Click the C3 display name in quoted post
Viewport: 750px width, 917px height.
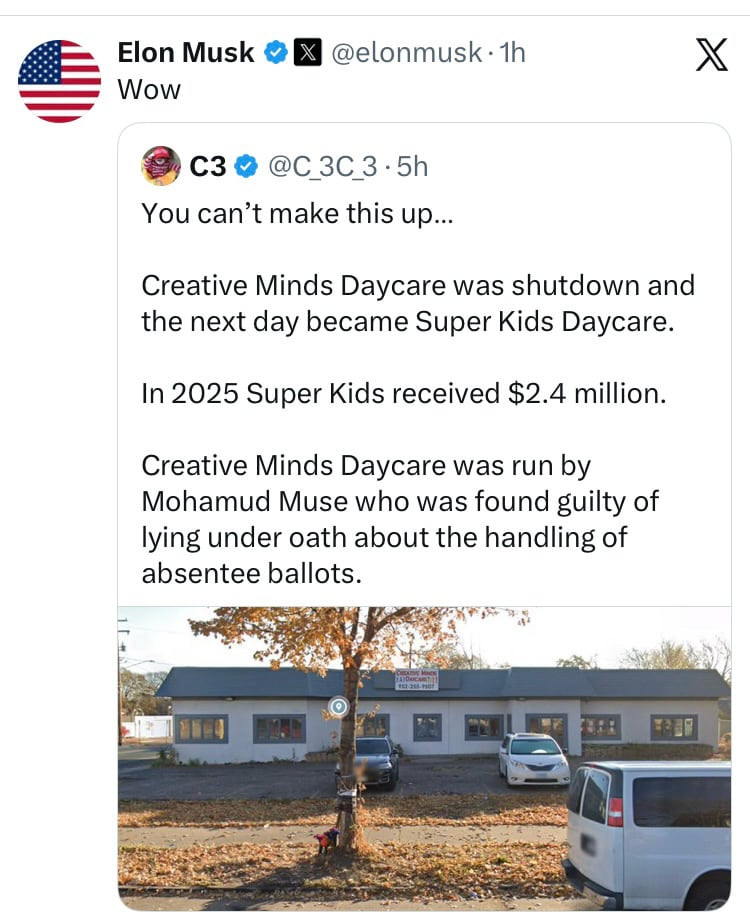[x=208, y=167]
